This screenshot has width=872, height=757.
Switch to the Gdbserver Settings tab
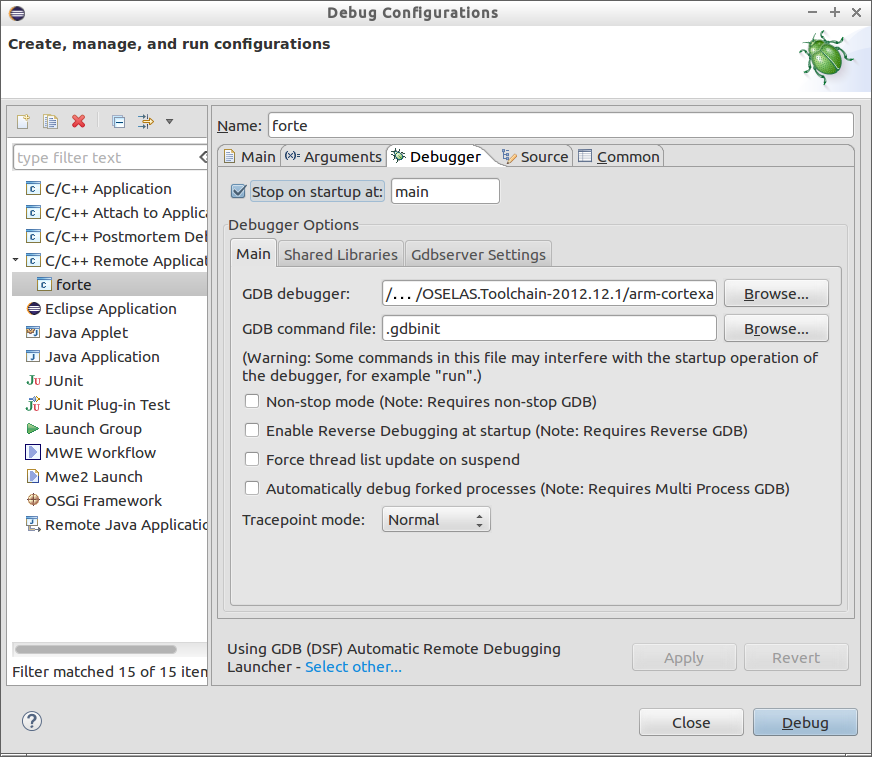[478, 253]
